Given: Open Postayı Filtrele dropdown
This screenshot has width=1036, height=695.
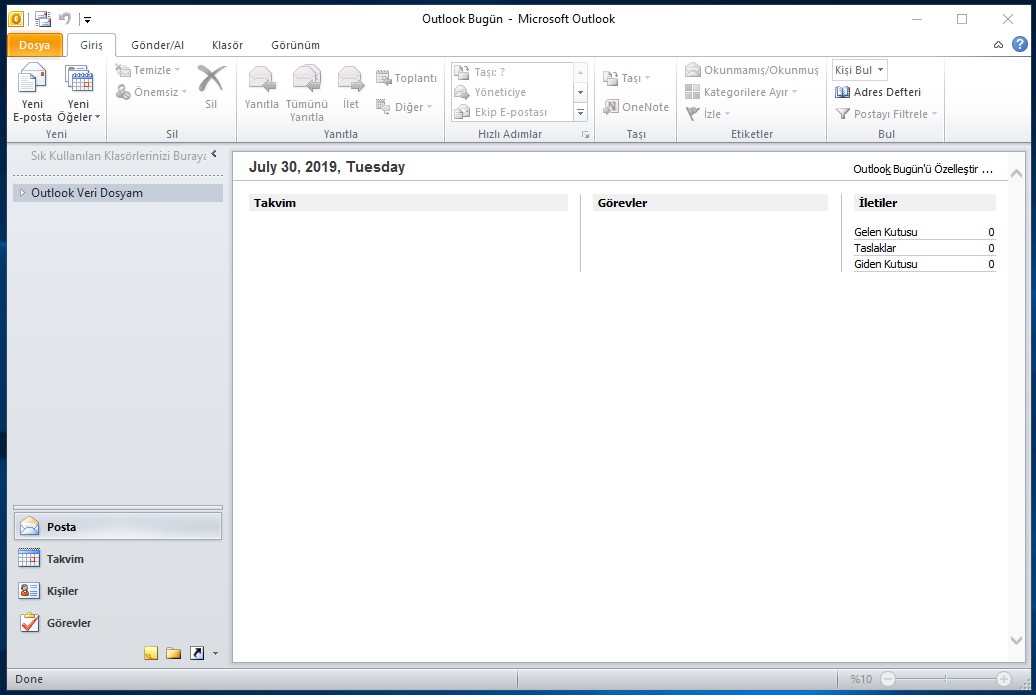Looking at the screenshot, I should pyautogui.click(x=886, y=114).
